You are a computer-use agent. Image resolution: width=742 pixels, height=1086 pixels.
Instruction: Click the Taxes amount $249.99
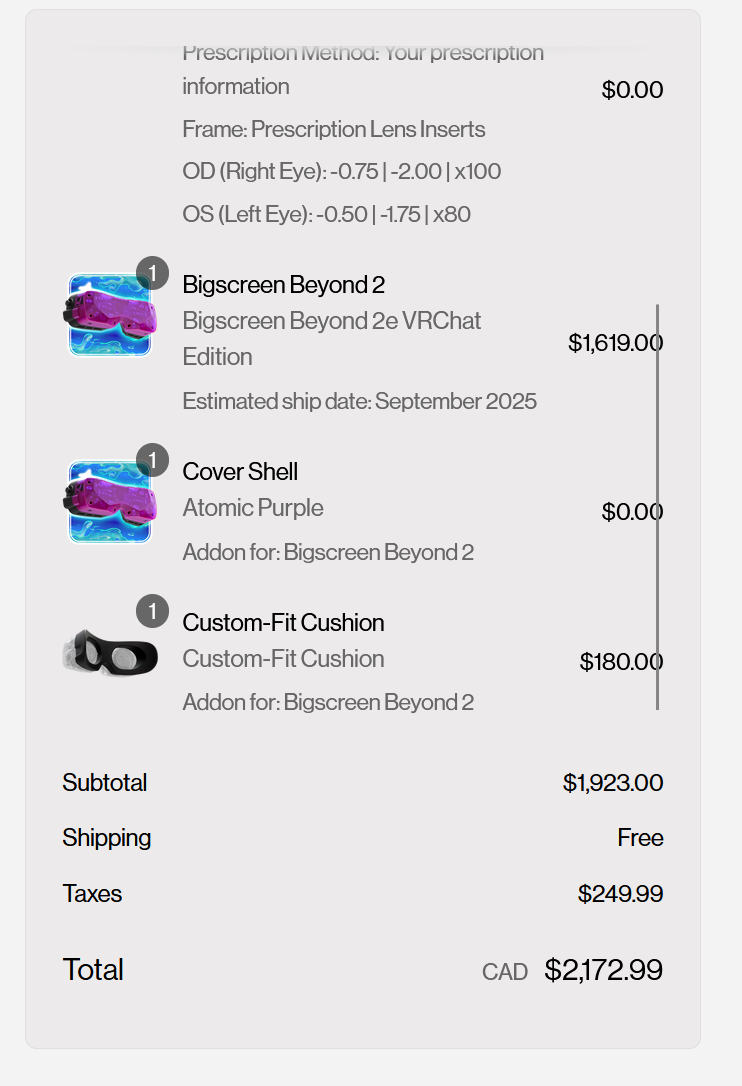pos(620,893)
